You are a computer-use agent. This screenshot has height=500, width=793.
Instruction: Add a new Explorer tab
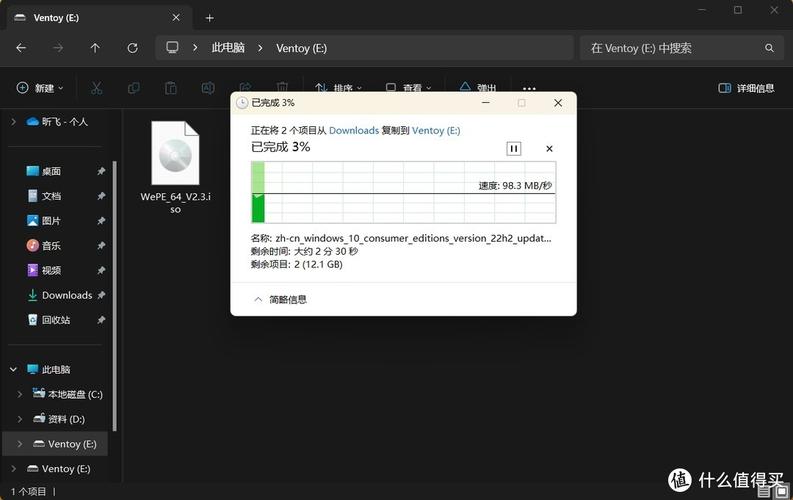click(209, 18)
